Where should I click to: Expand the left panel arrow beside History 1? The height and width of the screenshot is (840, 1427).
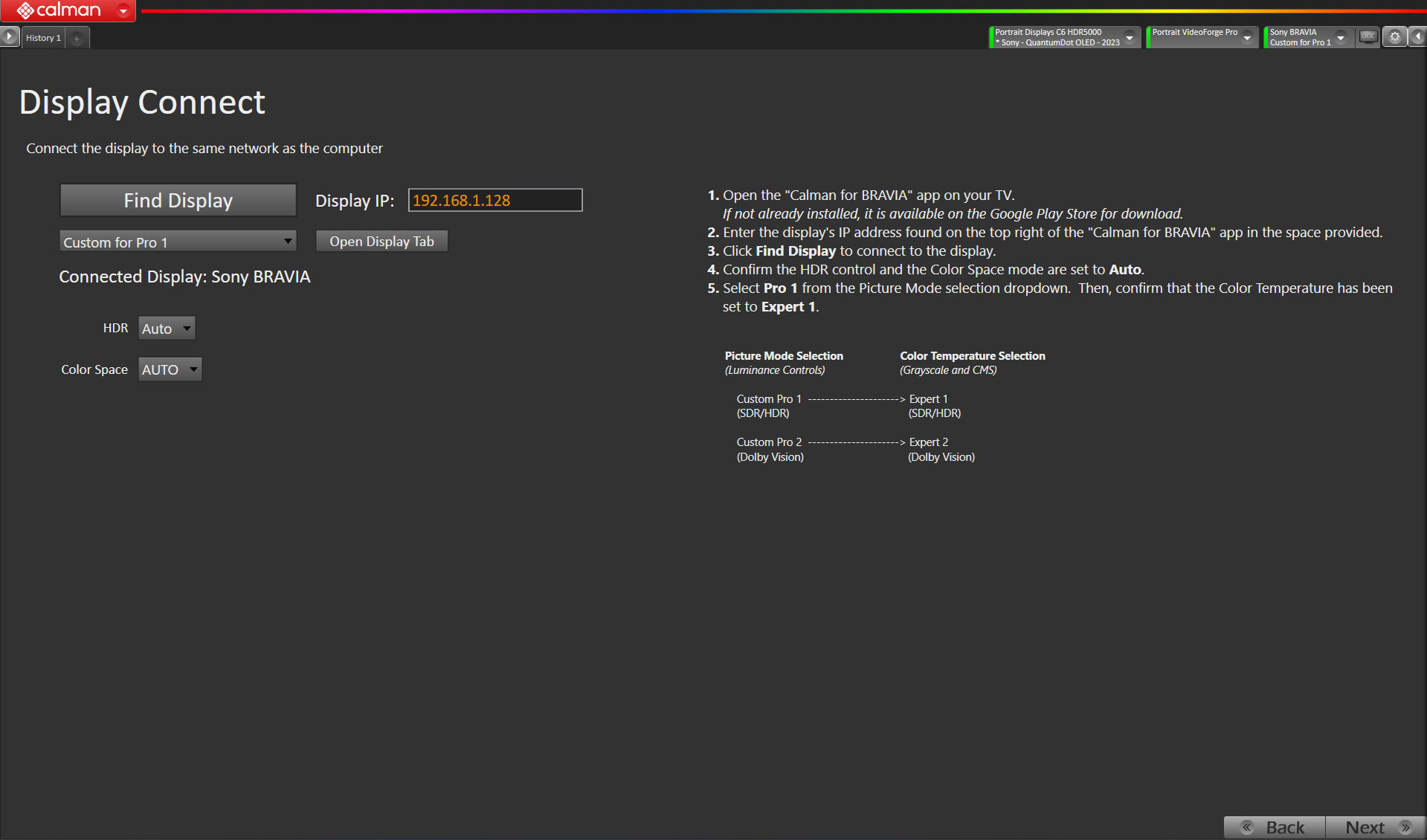(9, 36)
